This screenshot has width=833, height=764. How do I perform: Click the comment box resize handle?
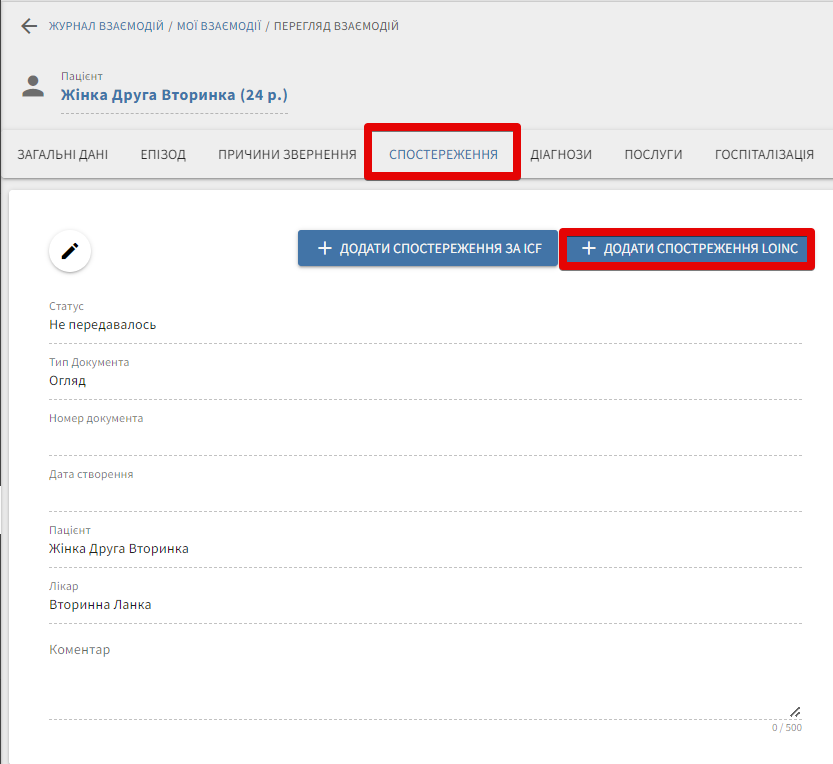[795, 712]
